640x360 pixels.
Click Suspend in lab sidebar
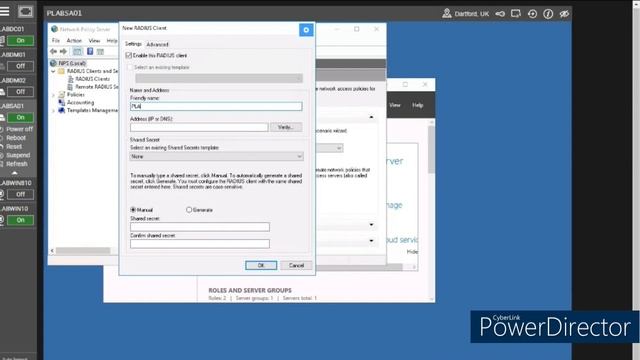click(x=18, y=156)
